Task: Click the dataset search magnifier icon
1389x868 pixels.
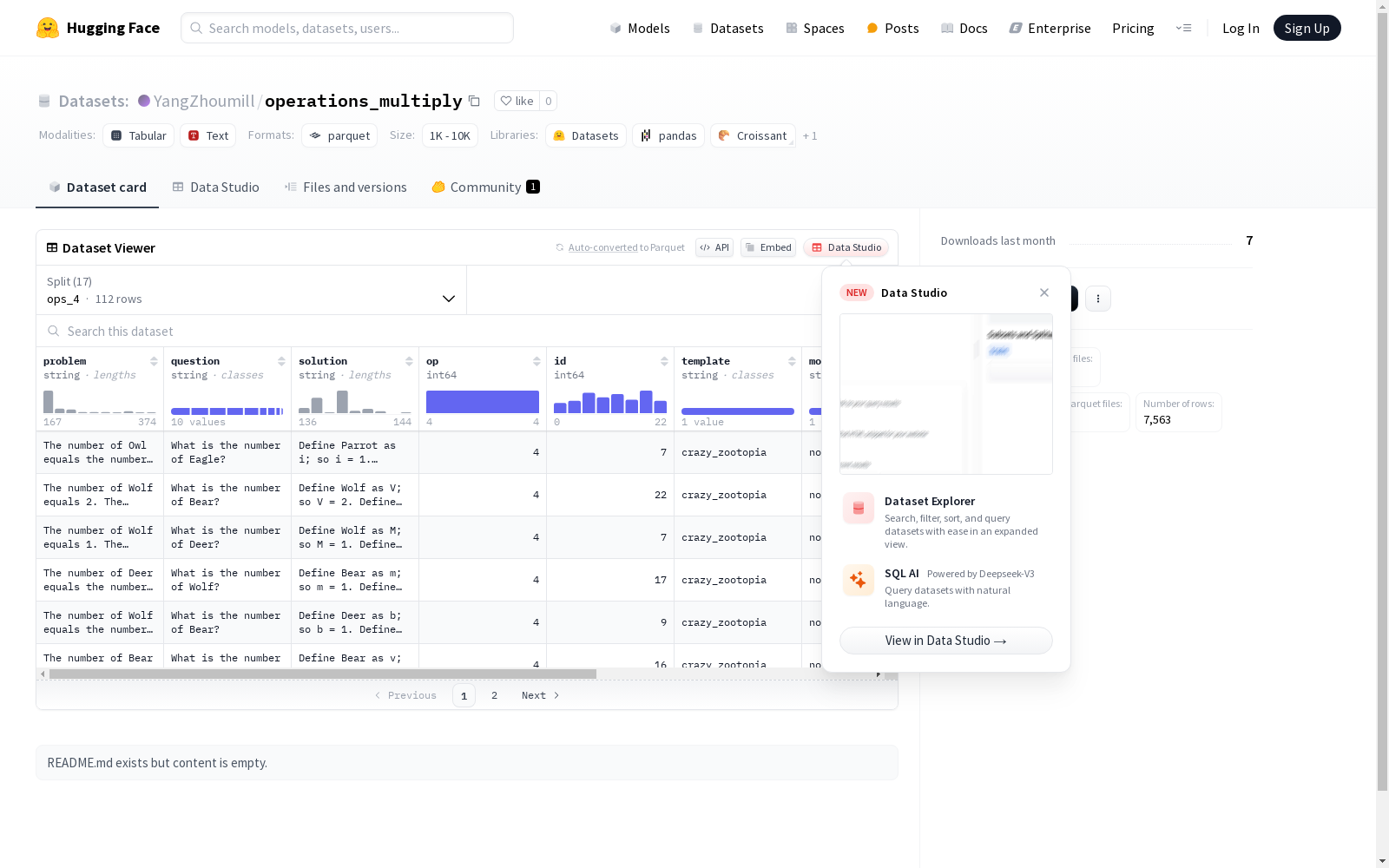Action: click(54, 332)
